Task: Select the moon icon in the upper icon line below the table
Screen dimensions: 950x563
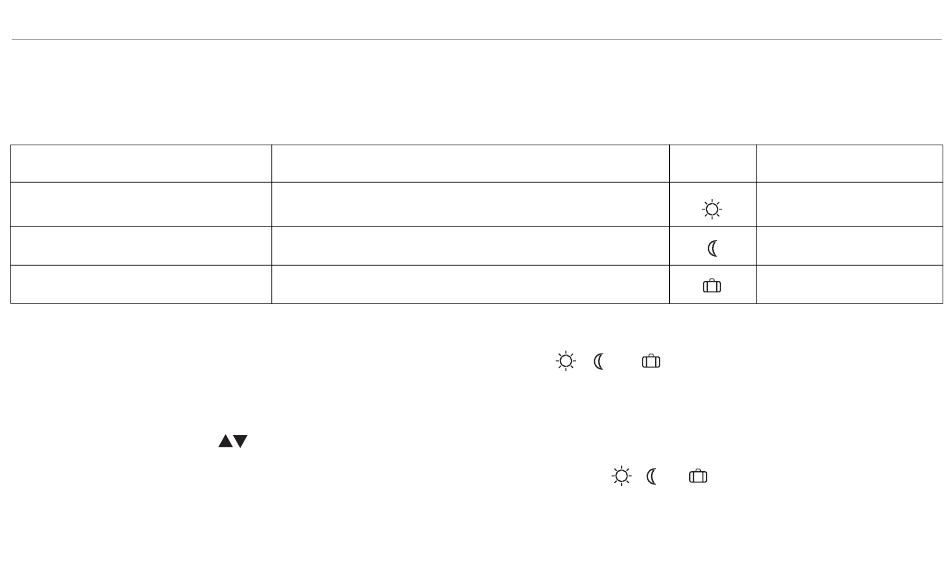Action: pos(599,362)
